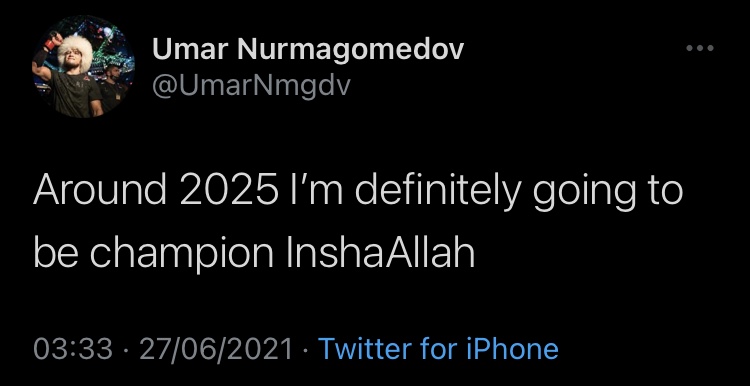Image resolution: width=750 pixels, height=386 pixels.
Task: Click the word iPhone in source label
Action: point(512,348)
